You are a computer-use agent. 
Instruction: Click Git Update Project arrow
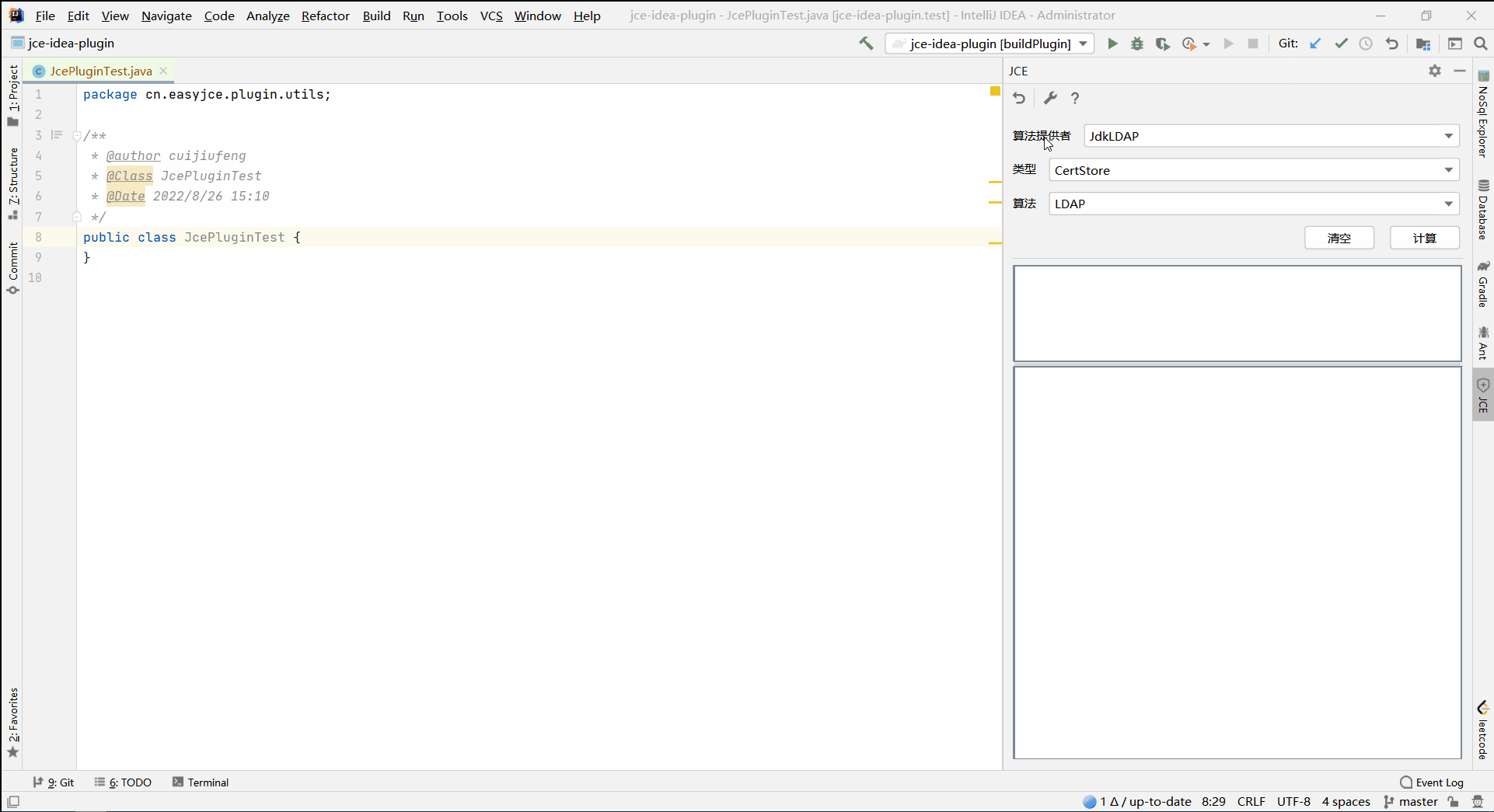[x=1315, y=44]
